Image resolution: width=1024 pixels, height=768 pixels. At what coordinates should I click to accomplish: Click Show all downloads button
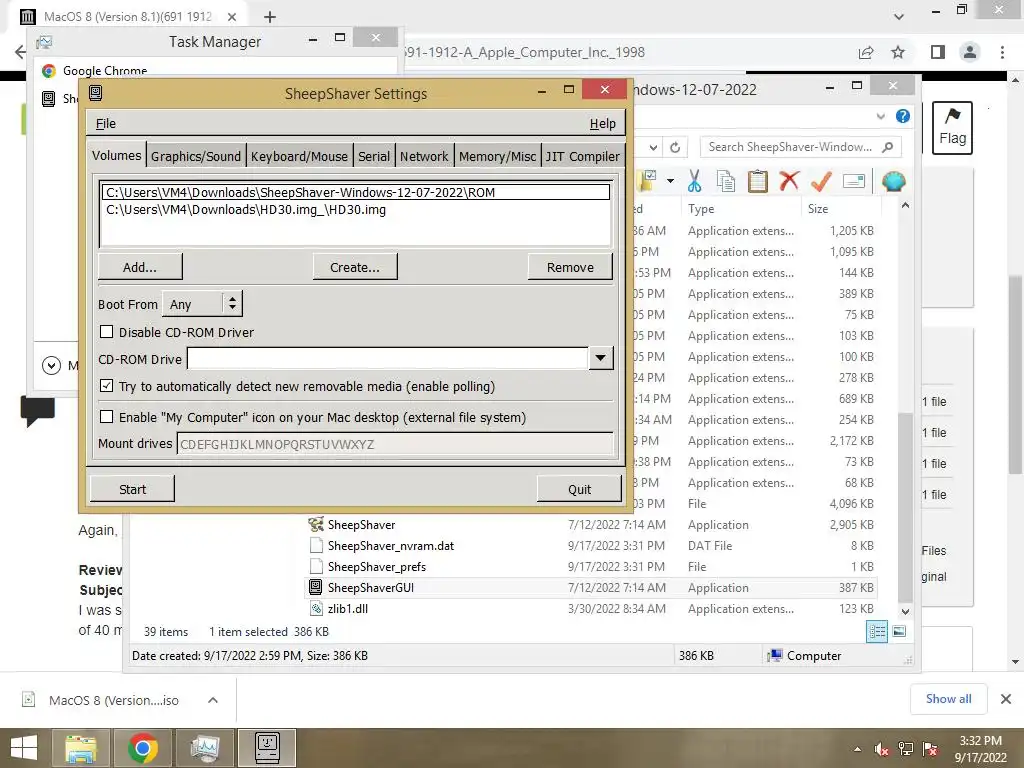[x=948, y=699]
